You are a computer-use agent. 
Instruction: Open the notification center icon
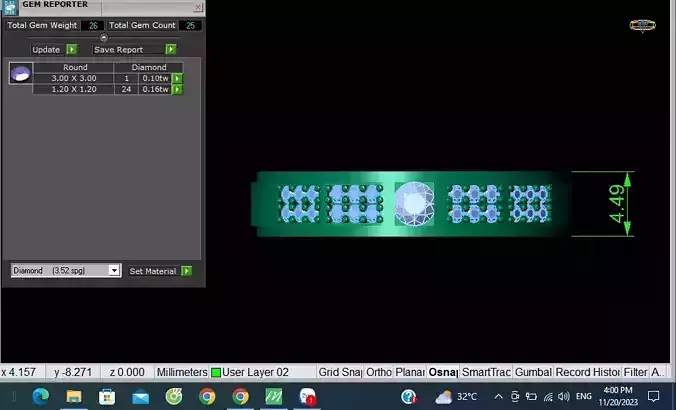pos(654,396)
